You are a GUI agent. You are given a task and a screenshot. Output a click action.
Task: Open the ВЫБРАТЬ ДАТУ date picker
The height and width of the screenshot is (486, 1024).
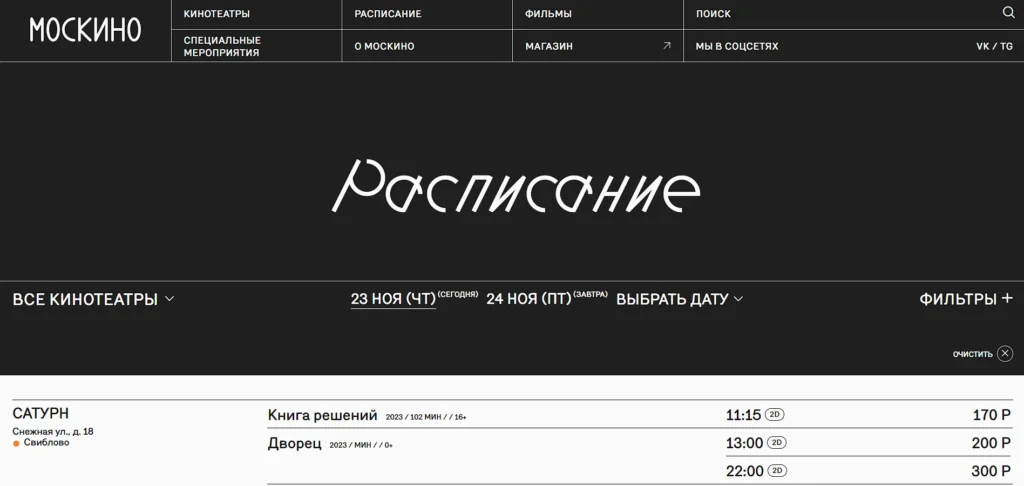coord(679,299)
